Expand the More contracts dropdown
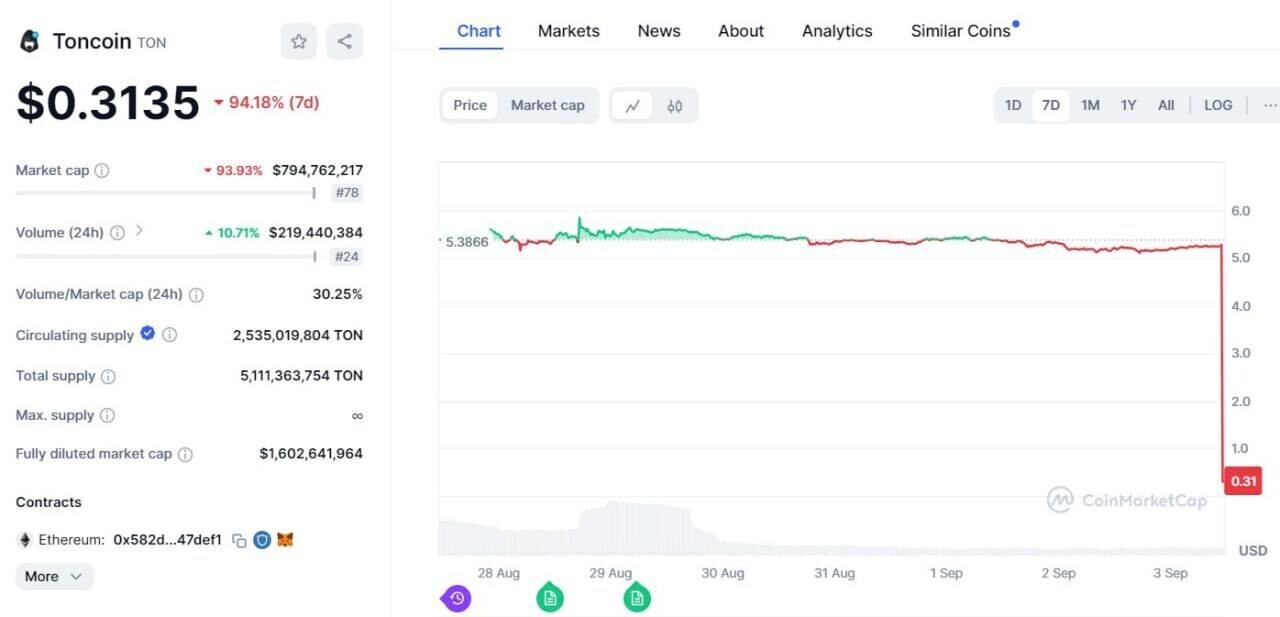Viewport: 1280px width, 617px height. [53, 576]
